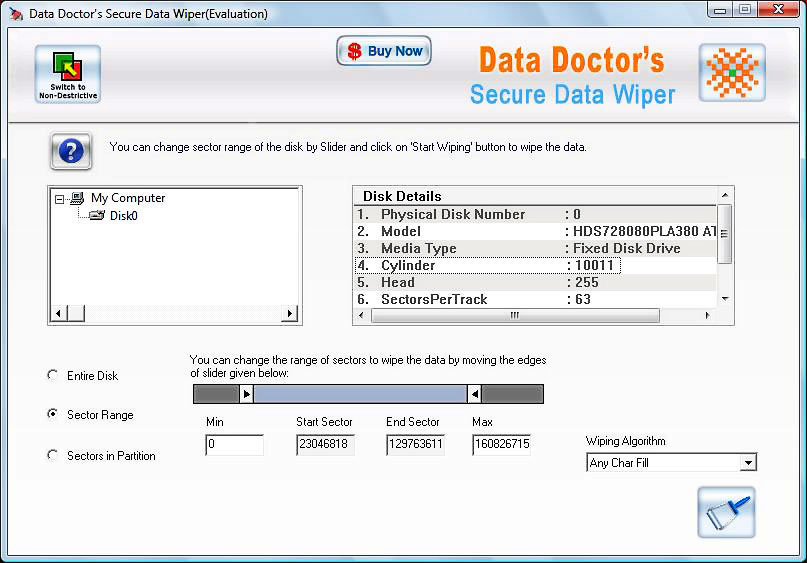This screenshot has width=807, height=563.
Task: Click the Disk Details up scroll arrow
Action: pos(725,196)
